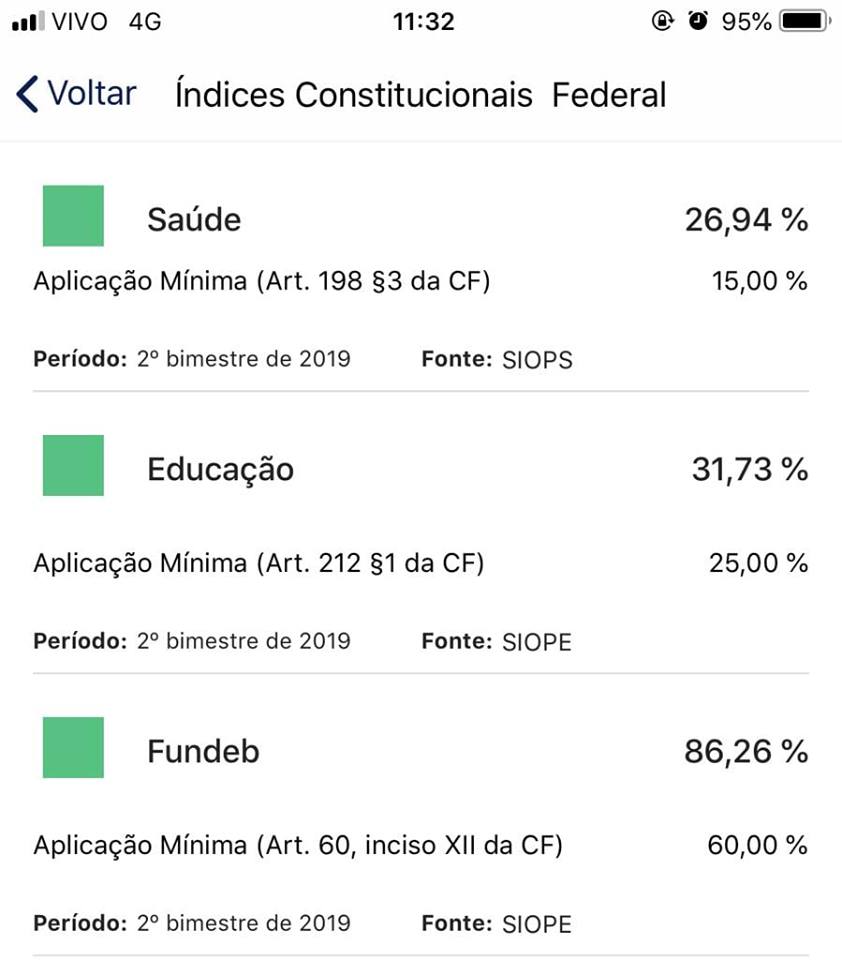The height and width of the screenshot is (960, 842).
Task: Tap the back chevron icon
Action: (27, 94)
